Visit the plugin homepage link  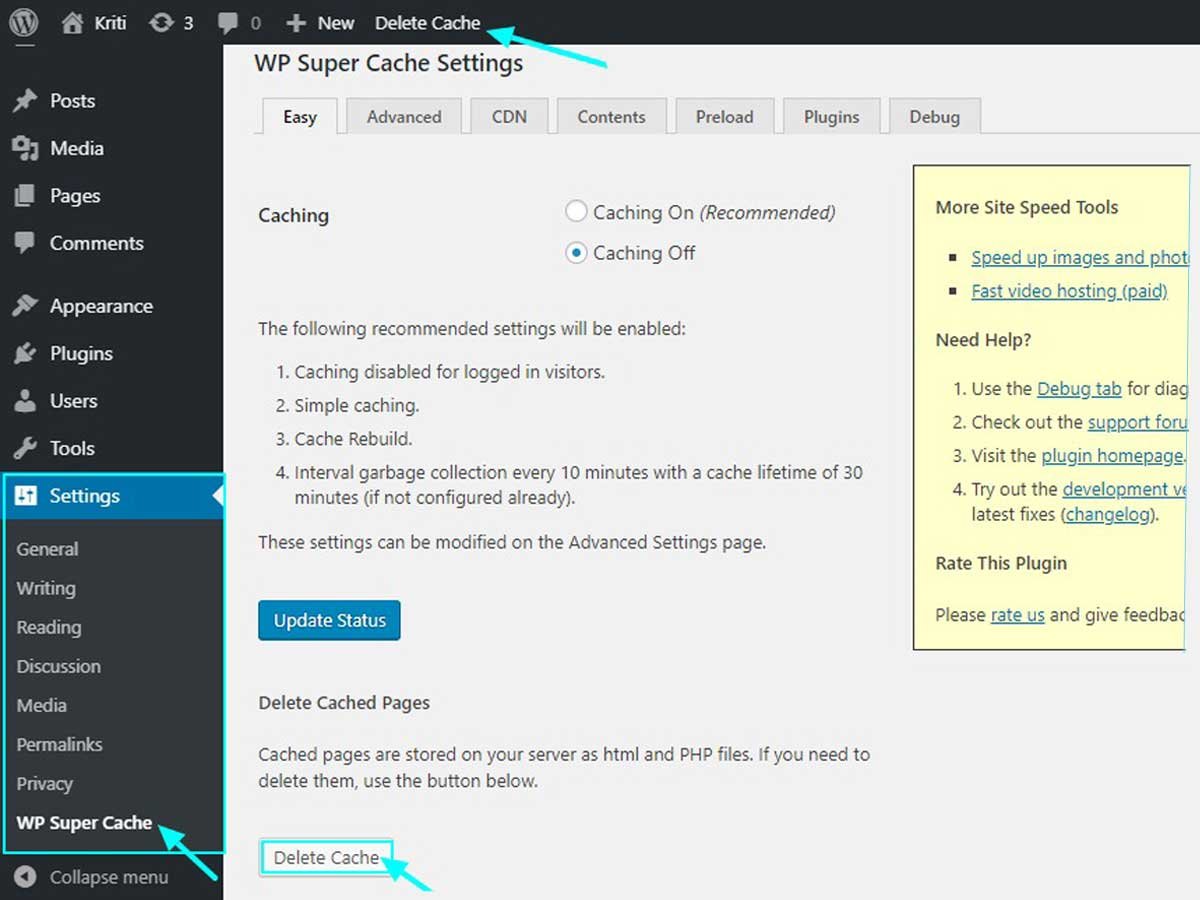(1112, 455)
